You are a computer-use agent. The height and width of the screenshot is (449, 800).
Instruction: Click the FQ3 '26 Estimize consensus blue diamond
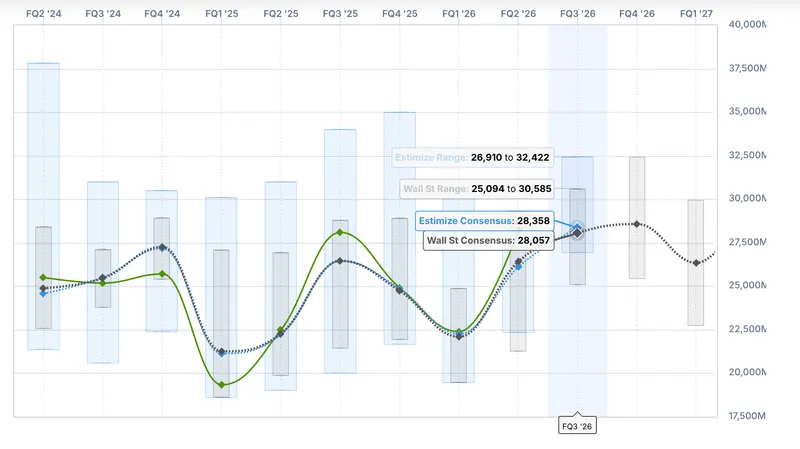577,227
